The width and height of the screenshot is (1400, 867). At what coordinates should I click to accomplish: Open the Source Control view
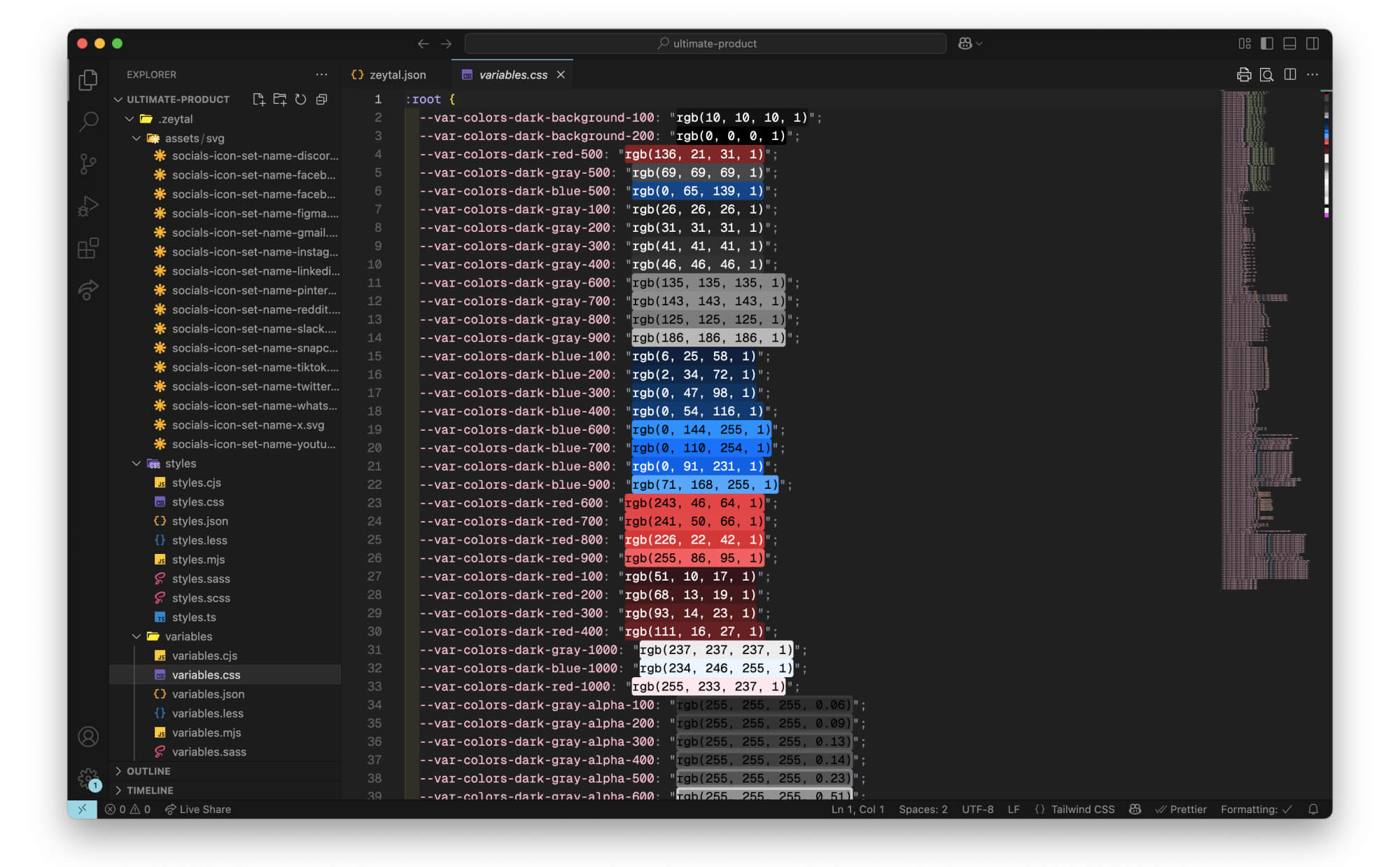[88, 164]
